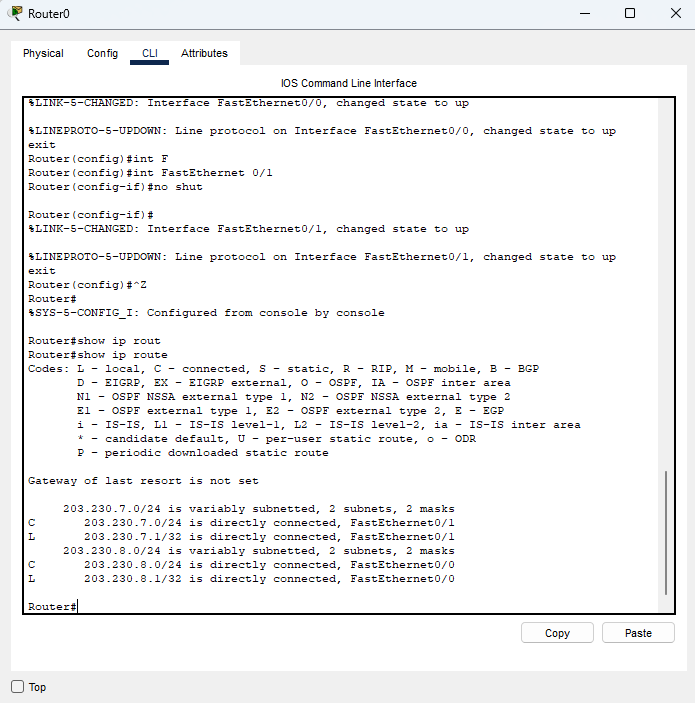Image resolution: width=695 pixels, height=703 pixels.
Task: Select the CLI tab
Action: point(149,53)
